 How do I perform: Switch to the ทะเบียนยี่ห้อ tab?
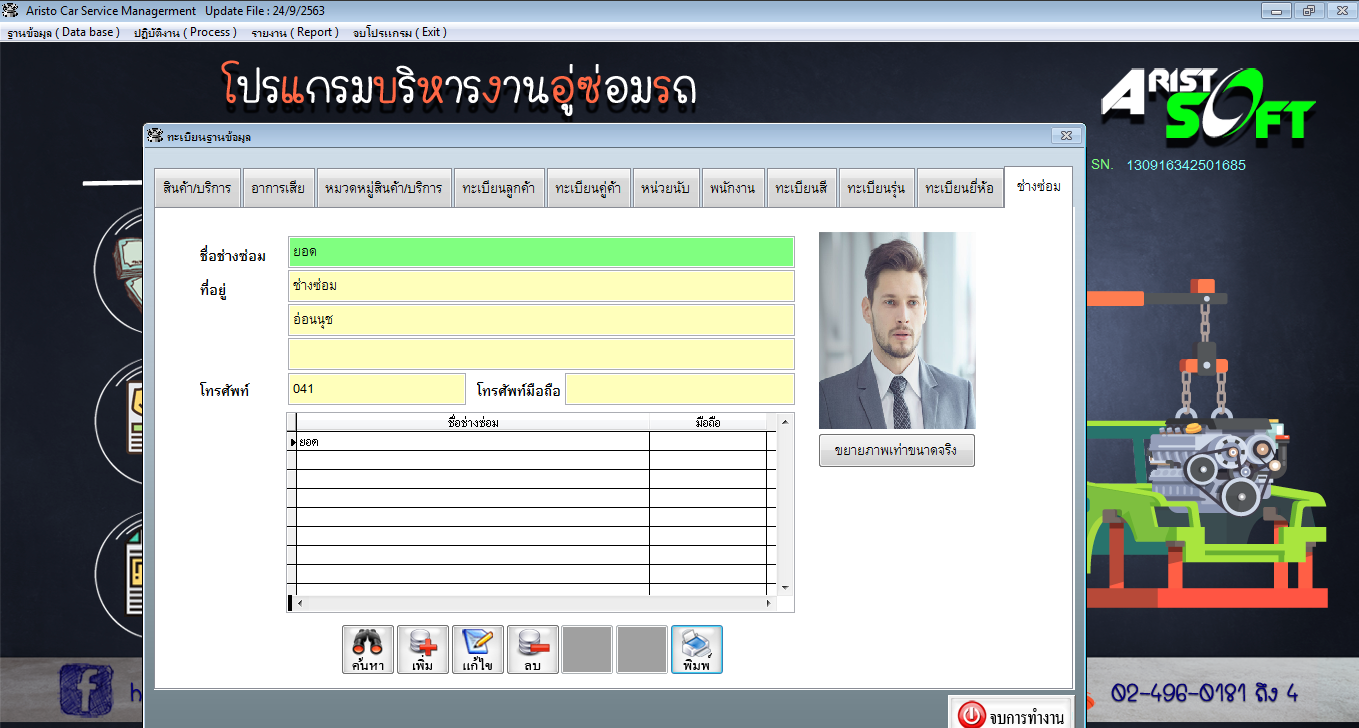pyautogui.click(x=959, y=188)
